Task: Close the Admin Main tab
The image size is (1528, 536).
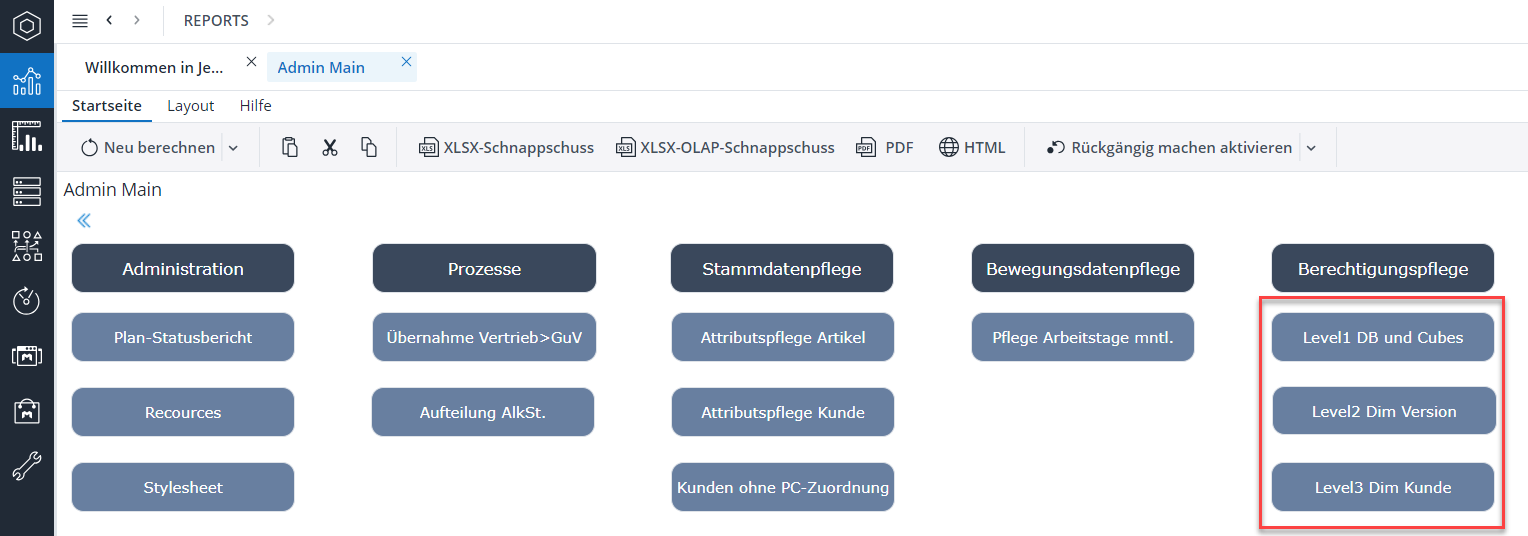Action: 406,62
